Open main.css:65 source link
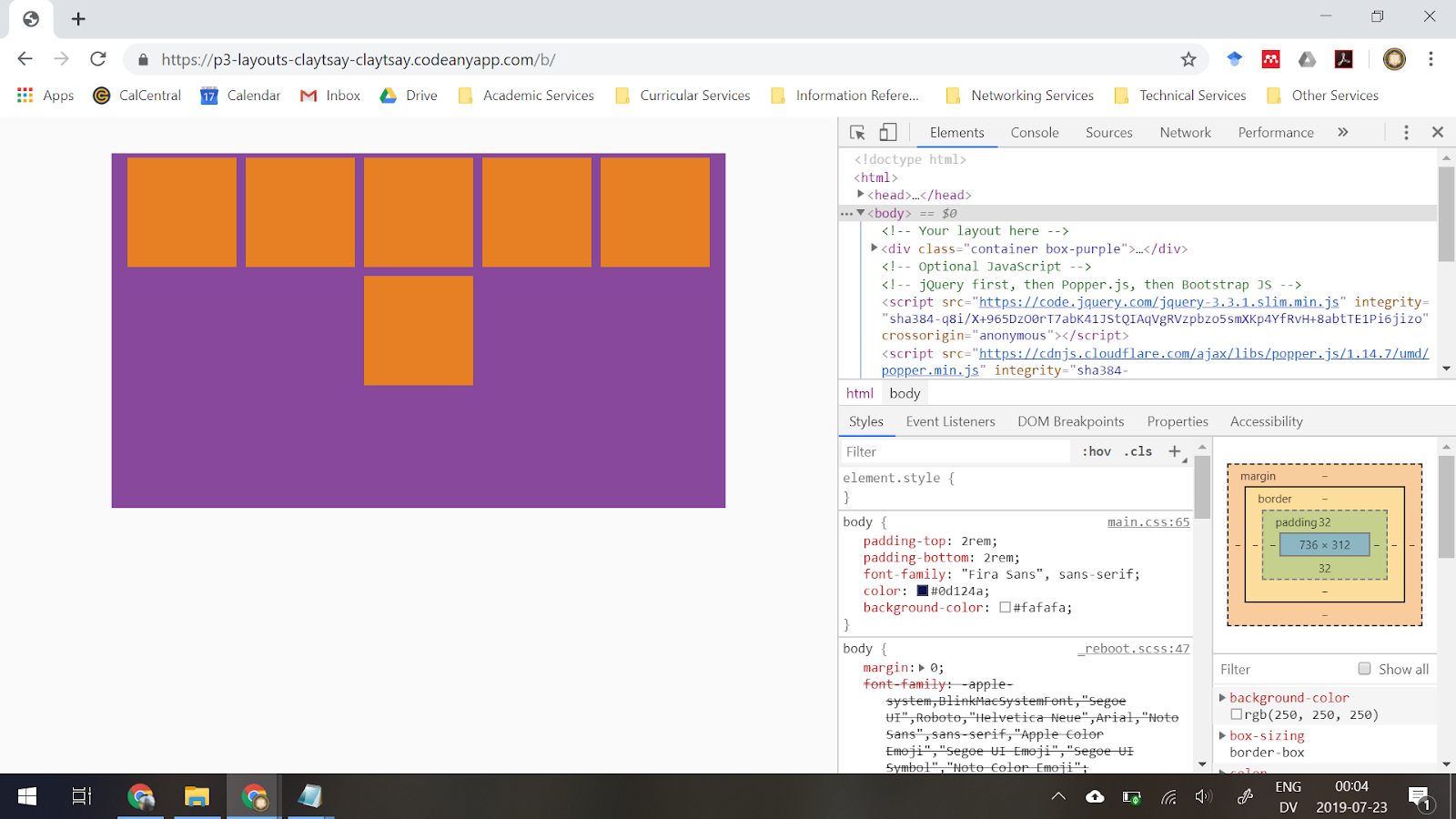The height and width of the screenshot is (819, 1456). [1148, 522]
